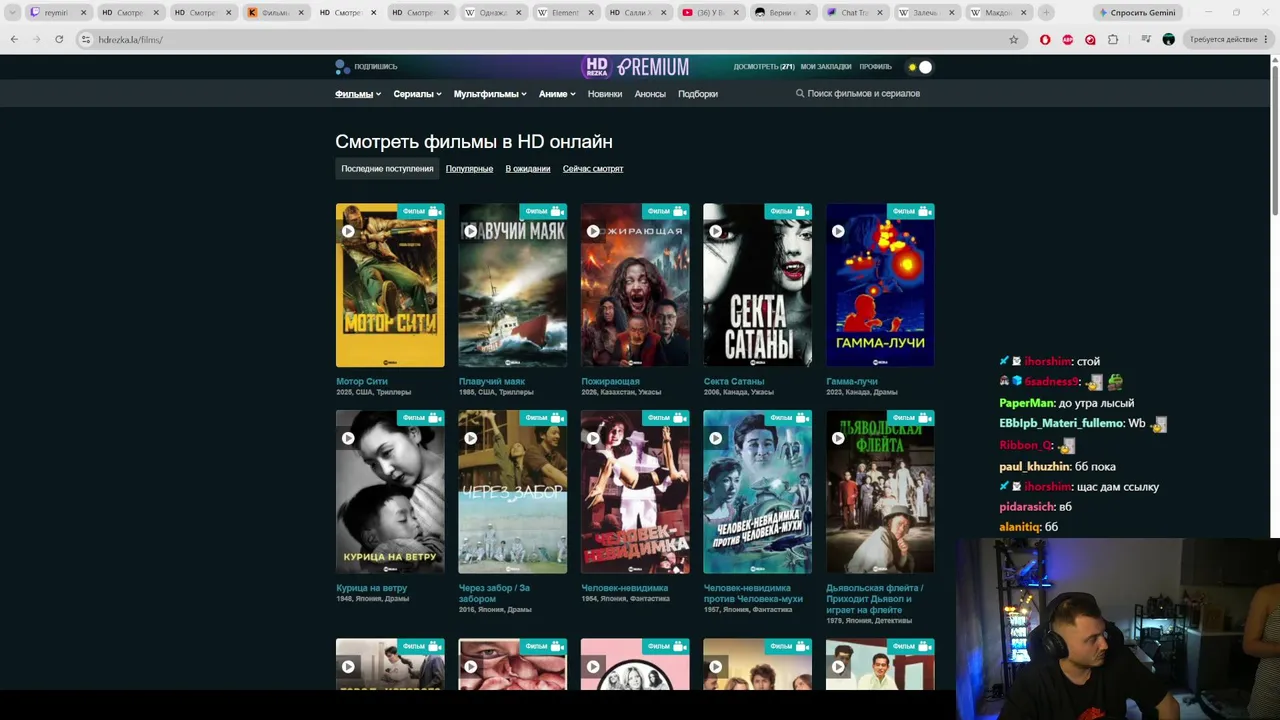
Task: Open the media control icon in the toolbar
Action: pos(1146,39)
